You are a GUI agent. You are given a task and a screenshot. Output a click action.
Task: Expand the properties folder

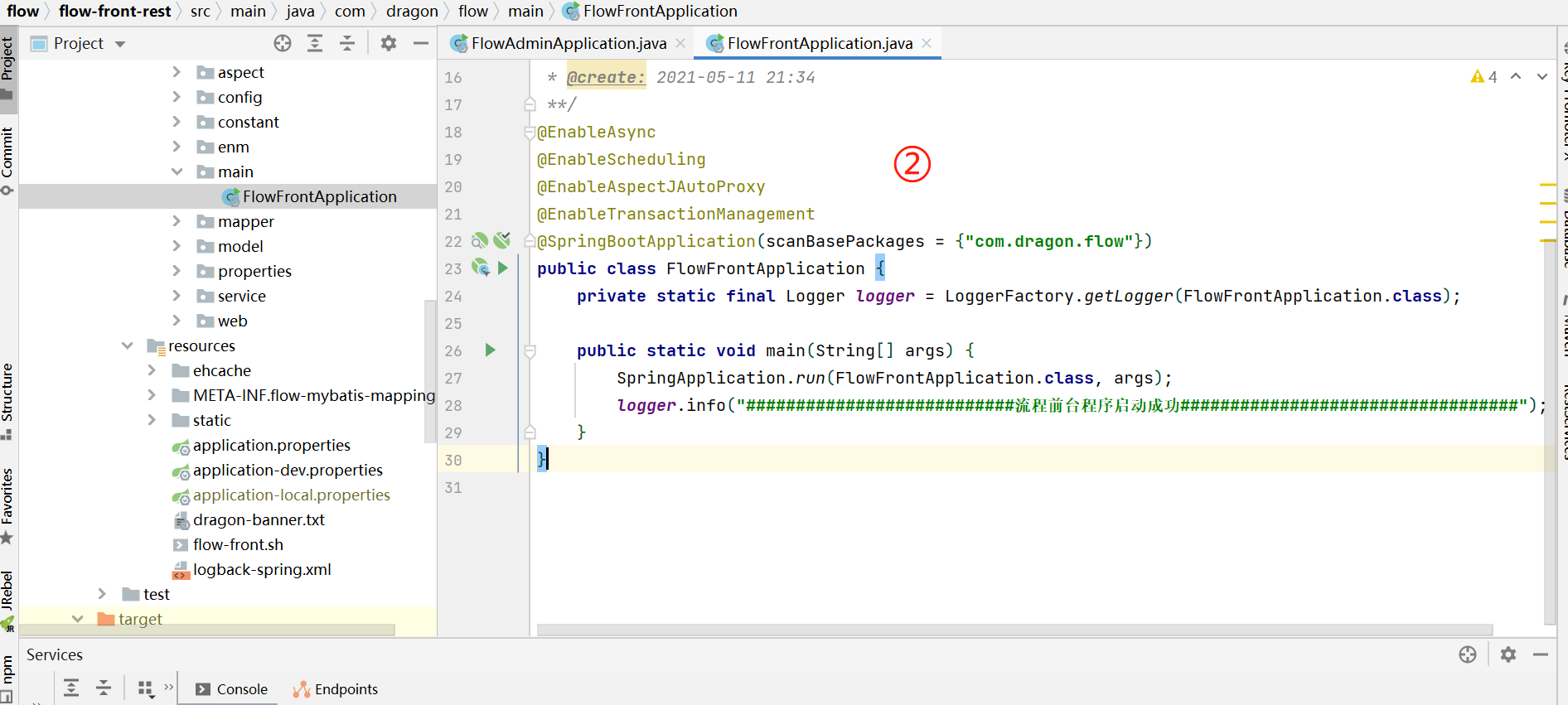177,271
